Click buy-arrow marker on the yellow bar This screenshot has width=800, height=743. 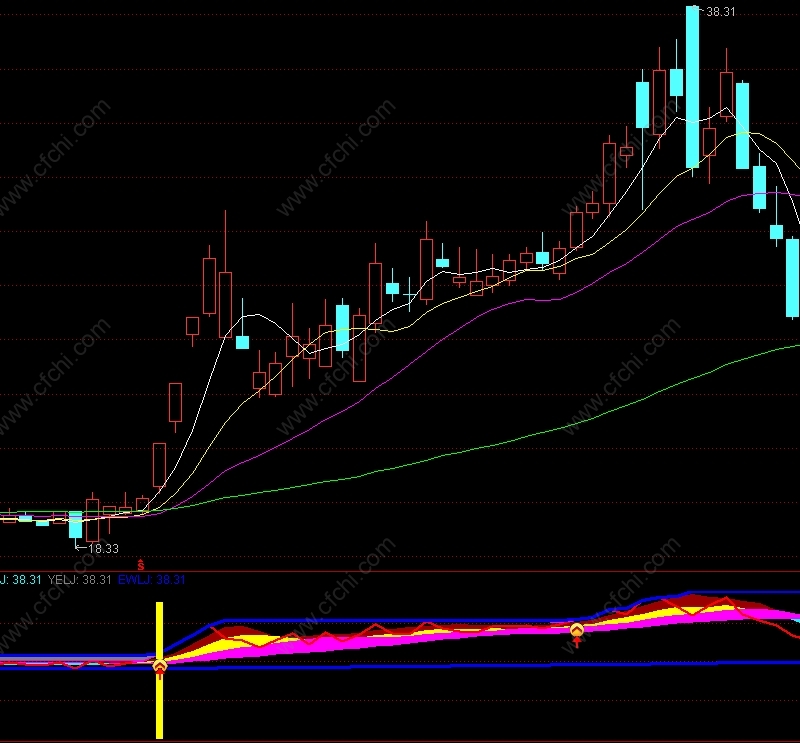click(160, 669)
